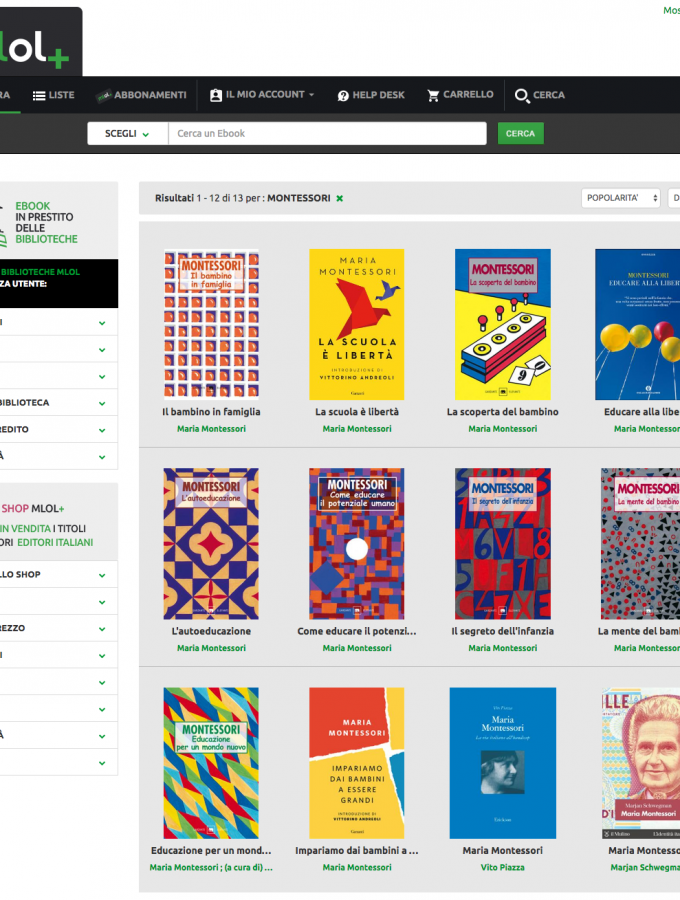Open the IL MIO ACCOUNT menu

[x=262, y=95]
